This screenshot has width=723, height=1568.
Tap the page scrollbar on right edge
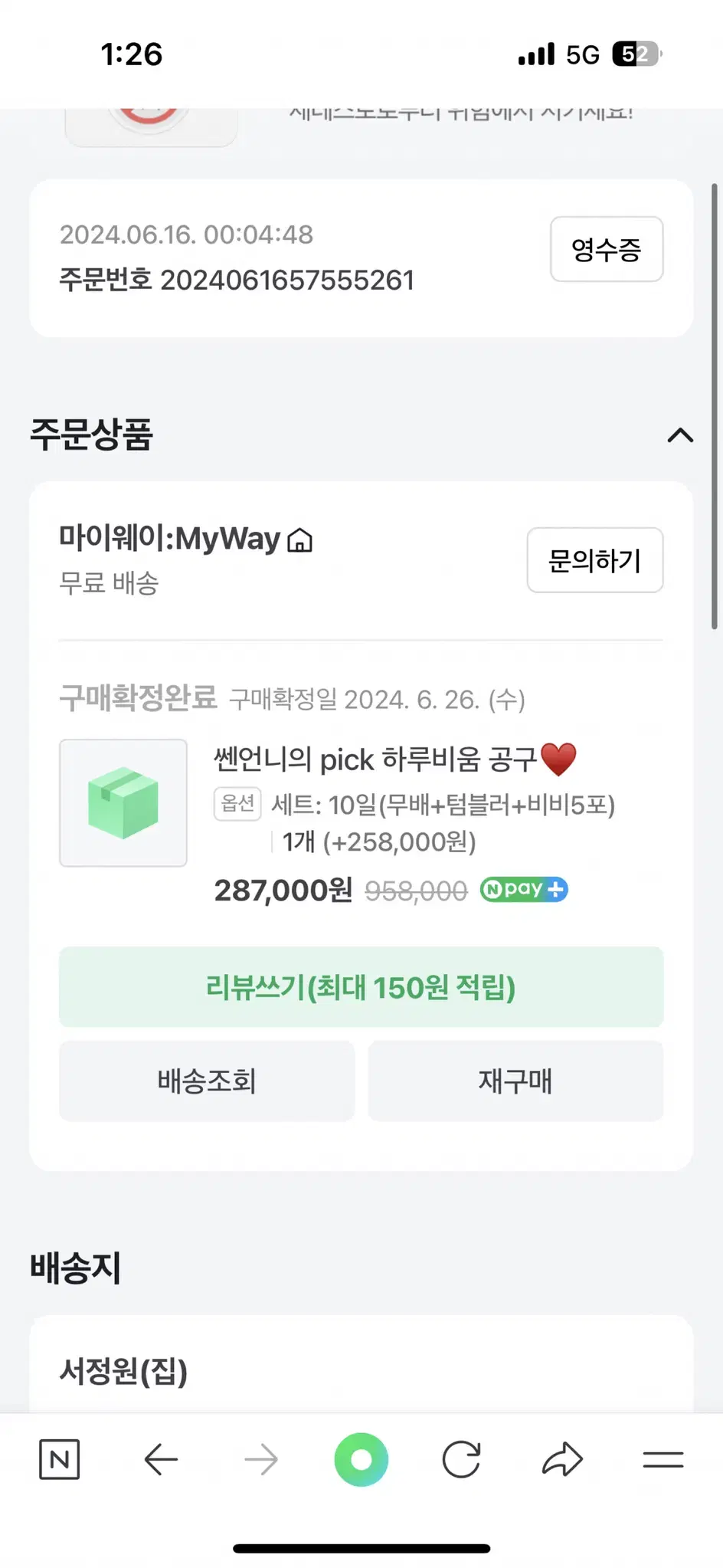[715, 406]
